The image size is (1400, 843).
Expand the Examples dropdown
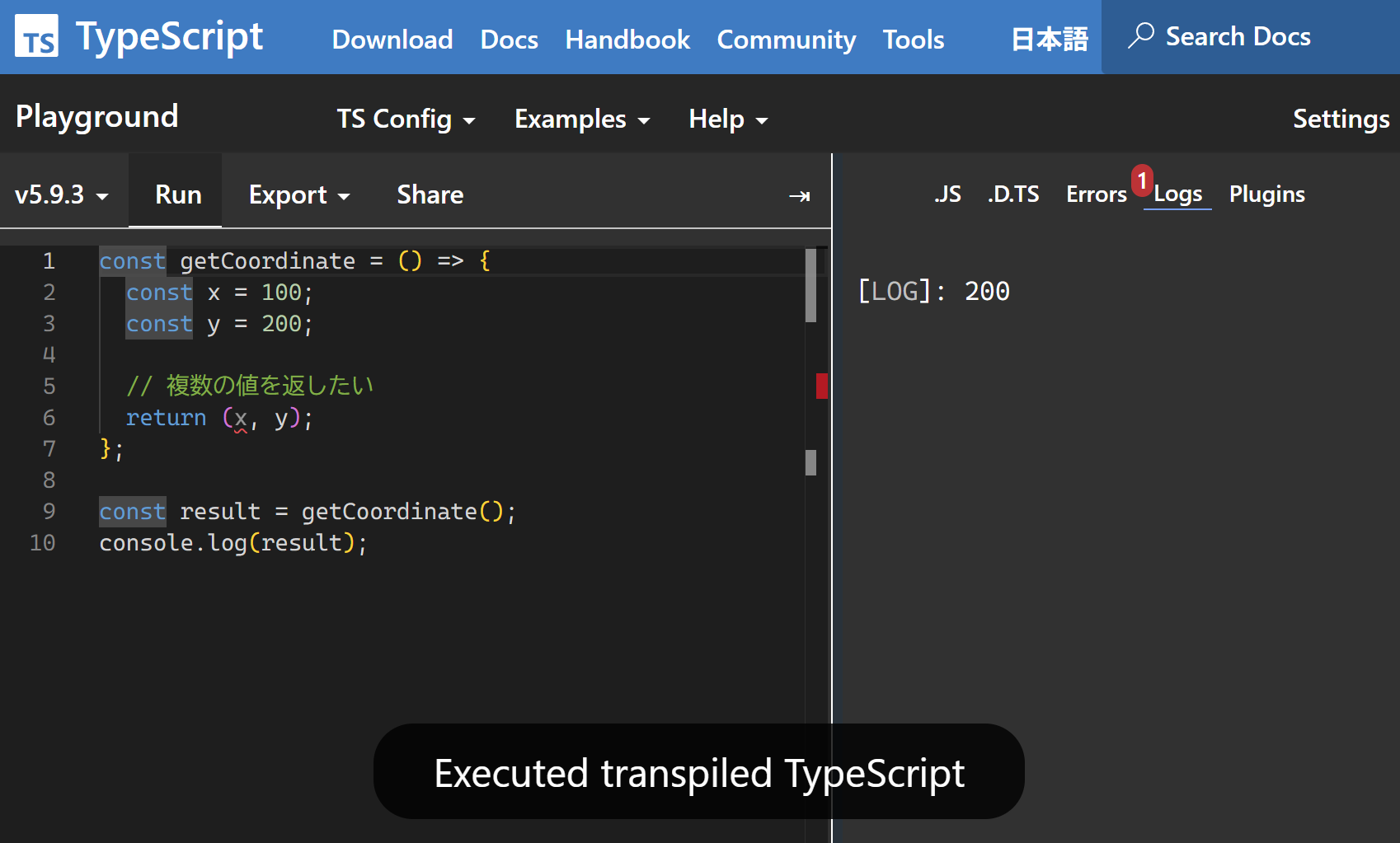click(x=582, y=119)
